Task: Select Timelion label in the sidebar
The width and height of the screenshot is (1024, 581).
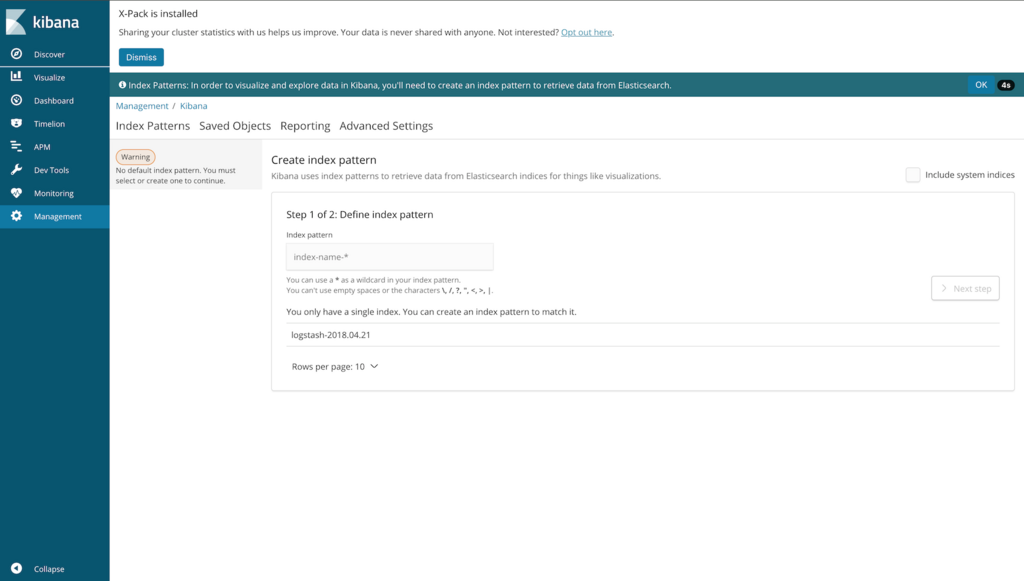Action: [49, 124]
